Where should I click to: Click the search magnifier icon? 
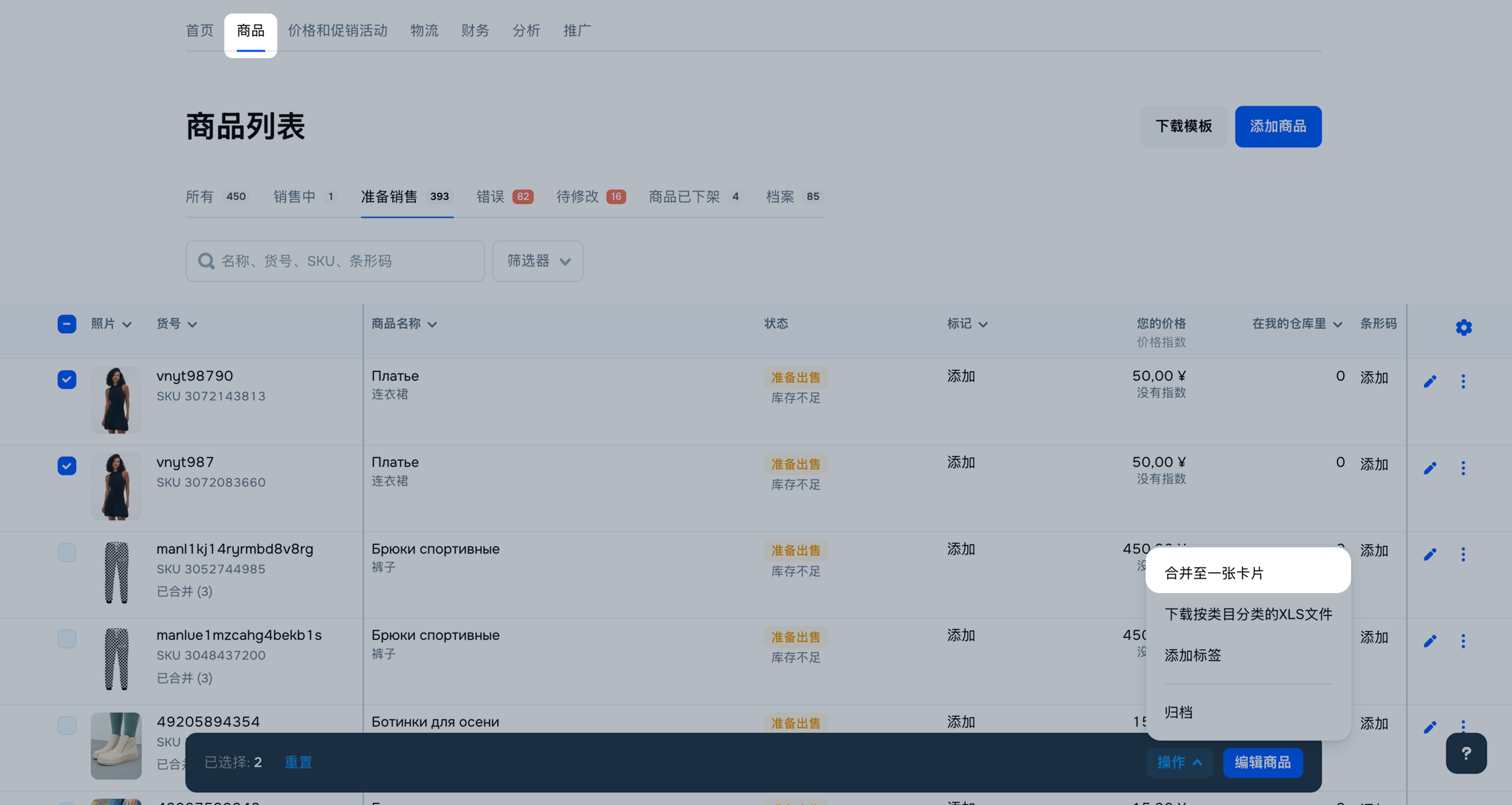click(x=206, y=261)
